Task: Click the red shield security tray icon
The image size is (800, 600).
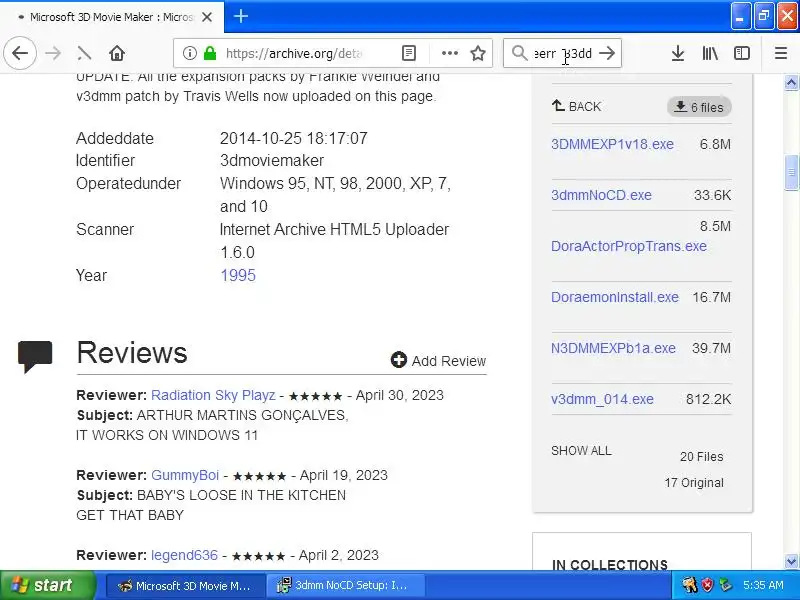Action: click(707, 585)
